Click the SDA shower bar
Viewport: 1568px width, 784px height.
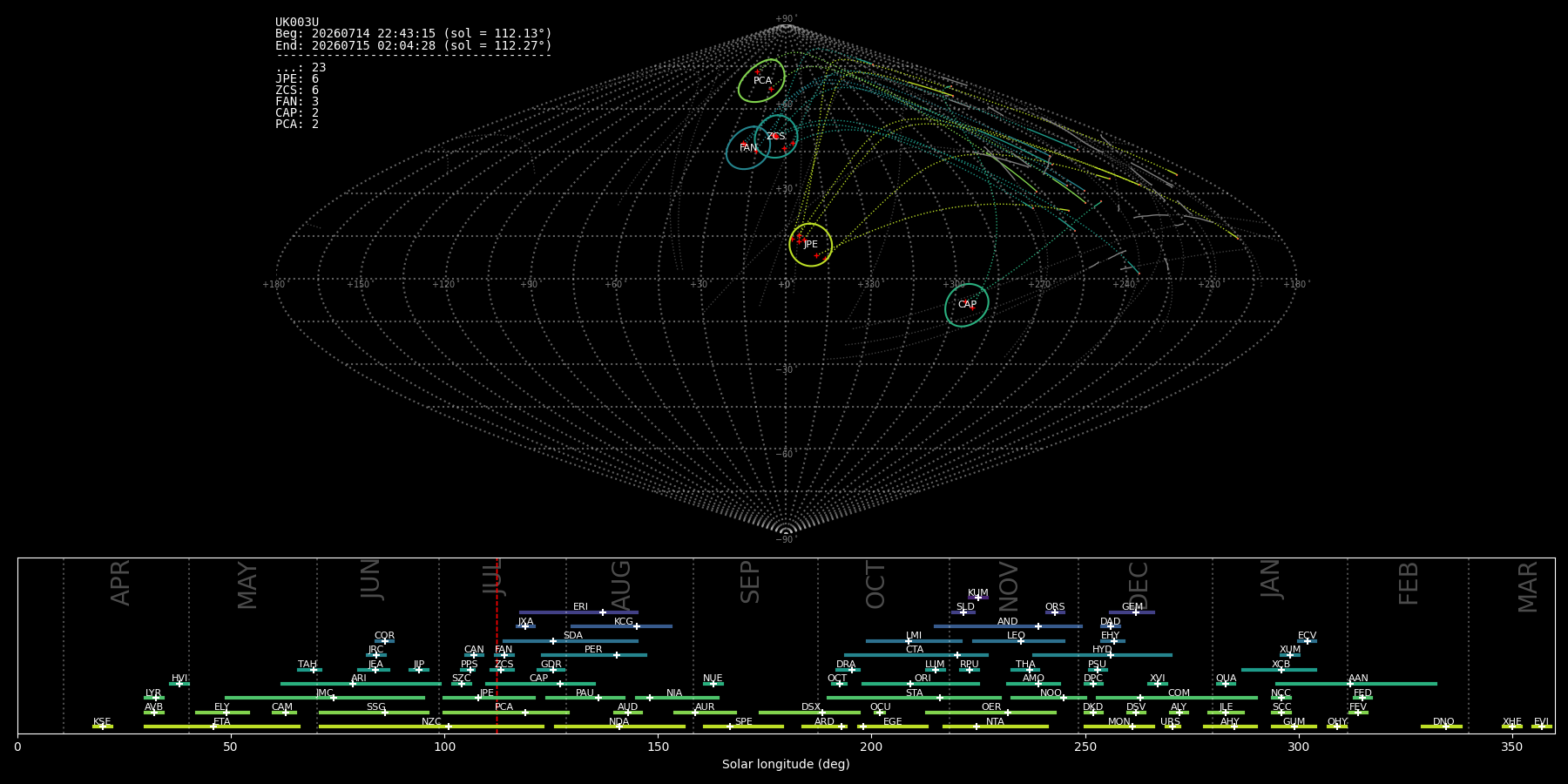570,641
